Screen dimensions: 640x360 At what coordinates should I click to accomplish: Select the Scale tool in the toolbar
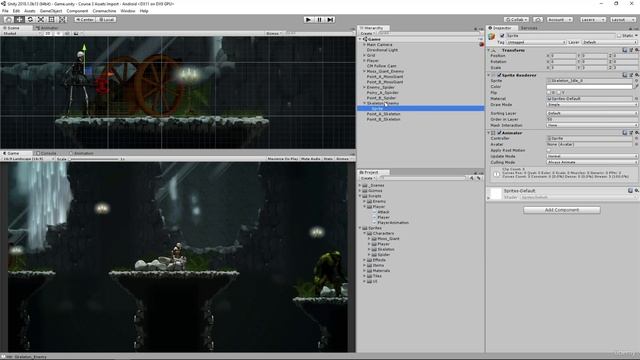[41, 20]
